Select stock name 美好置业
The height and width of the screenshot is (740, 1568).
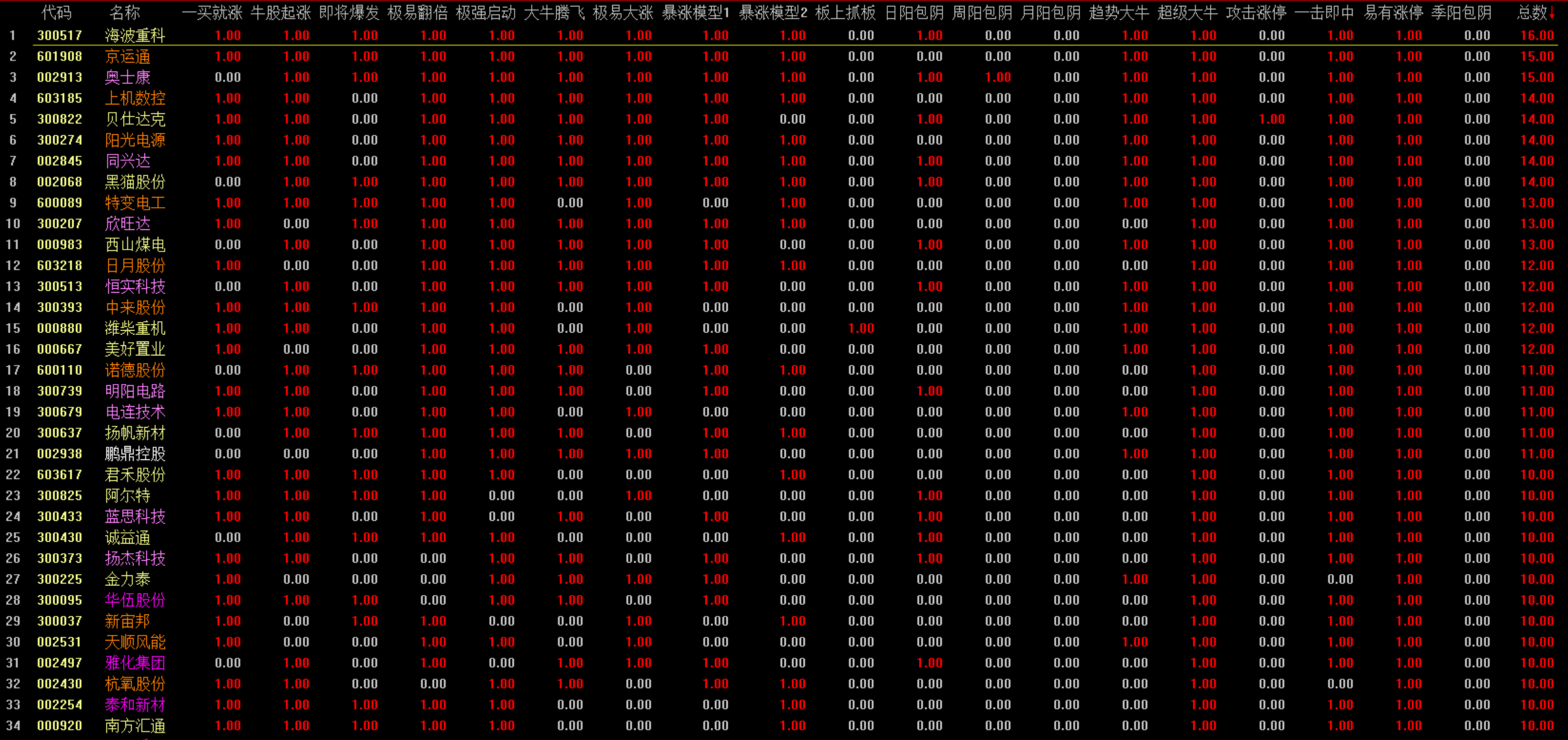pos(135,349)
